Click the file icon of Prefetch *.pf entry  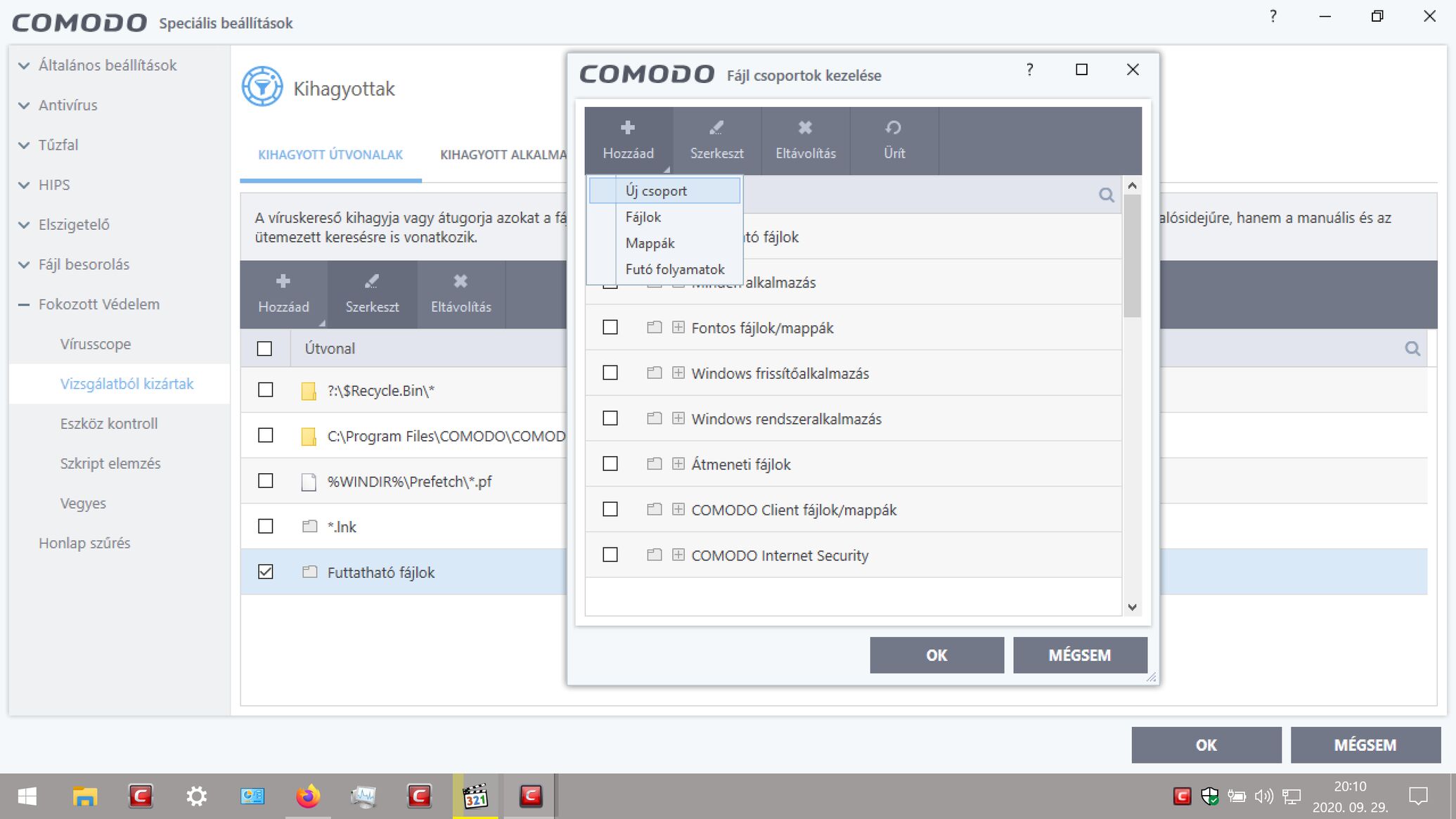[308, 482]
